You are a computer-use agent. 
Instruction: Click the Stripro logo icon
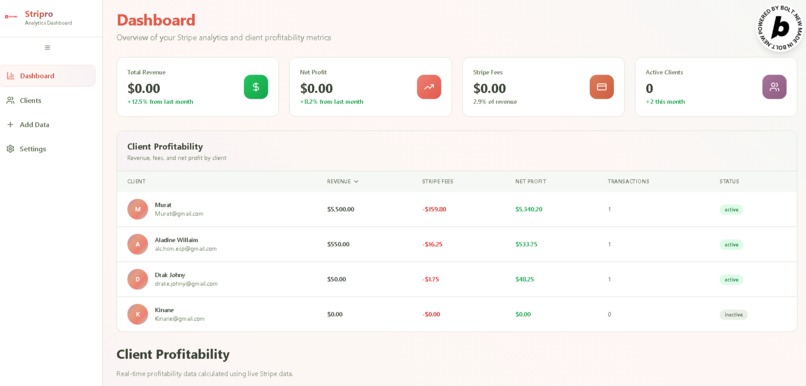pyautogui.click(x=11, y=16)
